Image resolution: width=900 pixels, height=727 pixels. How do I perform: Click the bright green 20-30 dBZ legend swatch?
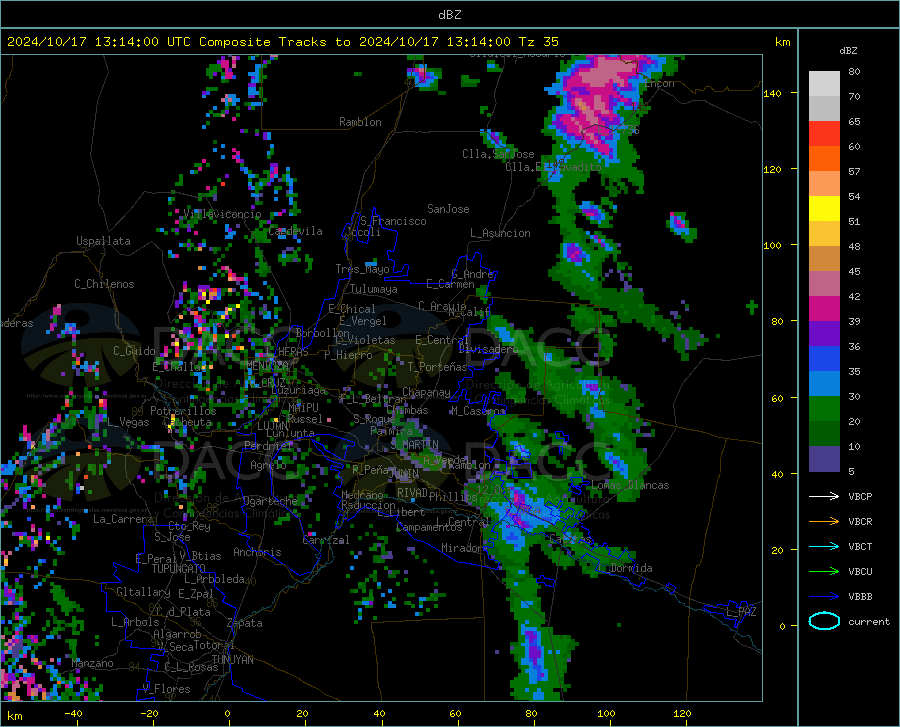[x=824, y=409]
